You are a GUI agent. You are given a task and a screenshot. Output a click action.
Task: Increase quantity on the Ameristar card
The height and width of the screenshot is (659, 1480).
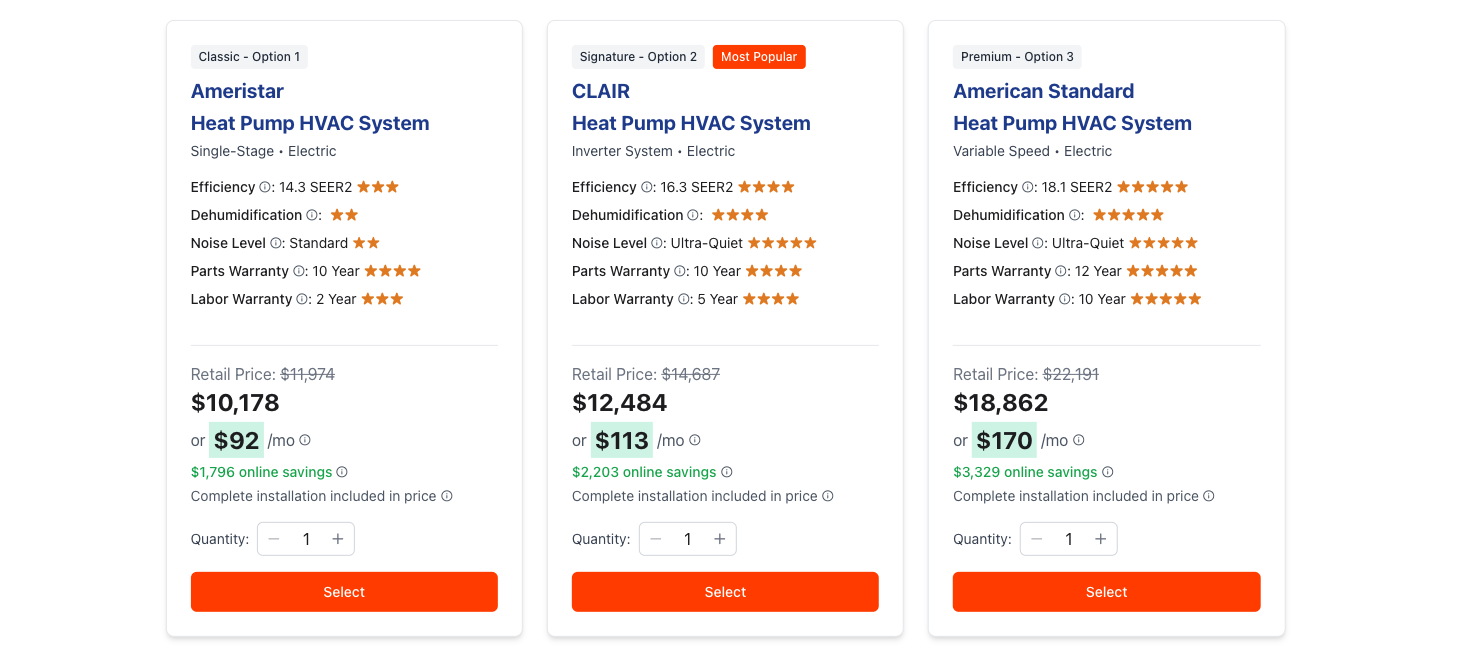click(338, 538)
